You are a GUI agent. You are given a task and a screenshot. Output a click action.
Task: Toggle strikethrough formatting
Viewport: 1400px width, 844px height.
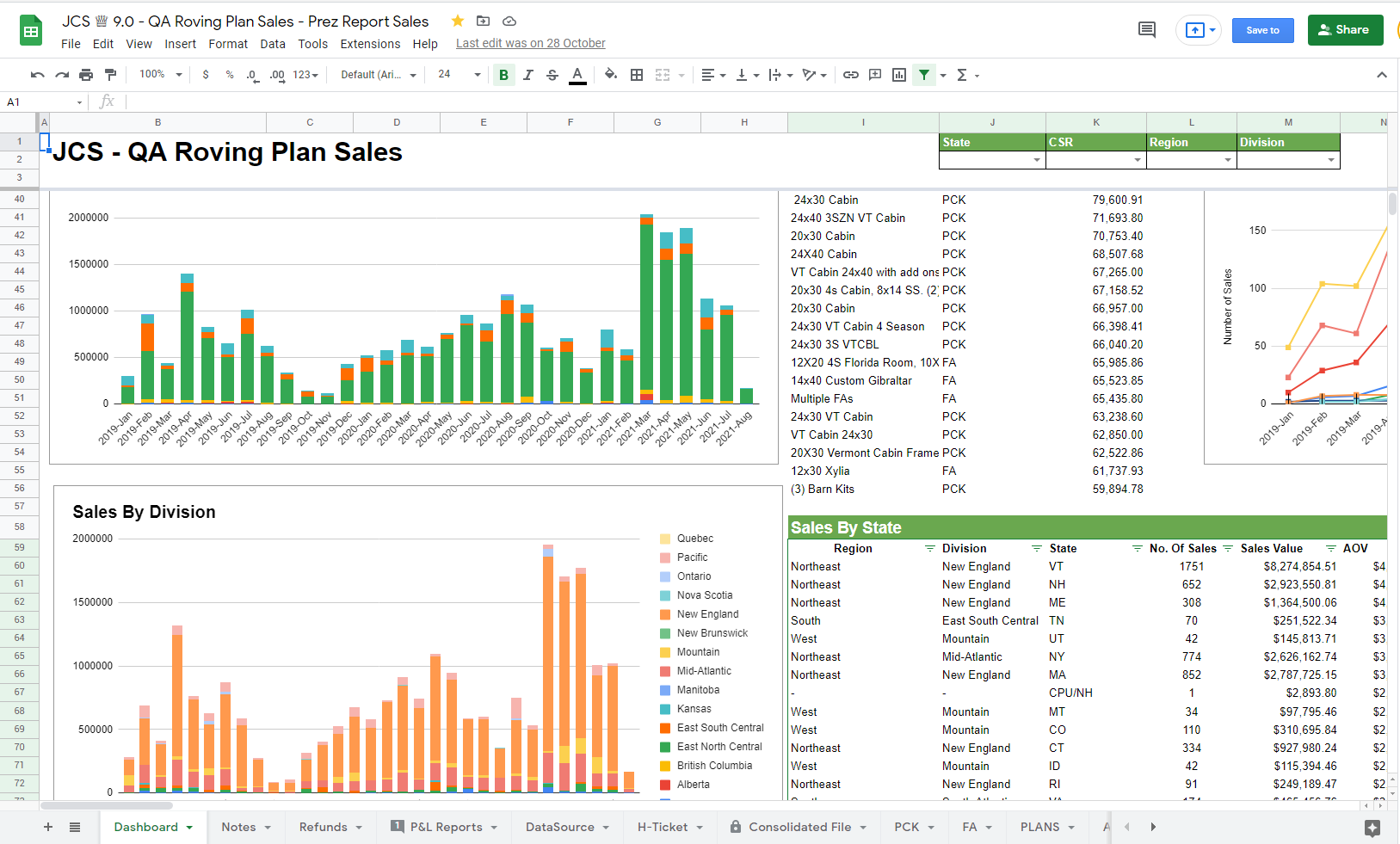[552, 75]
